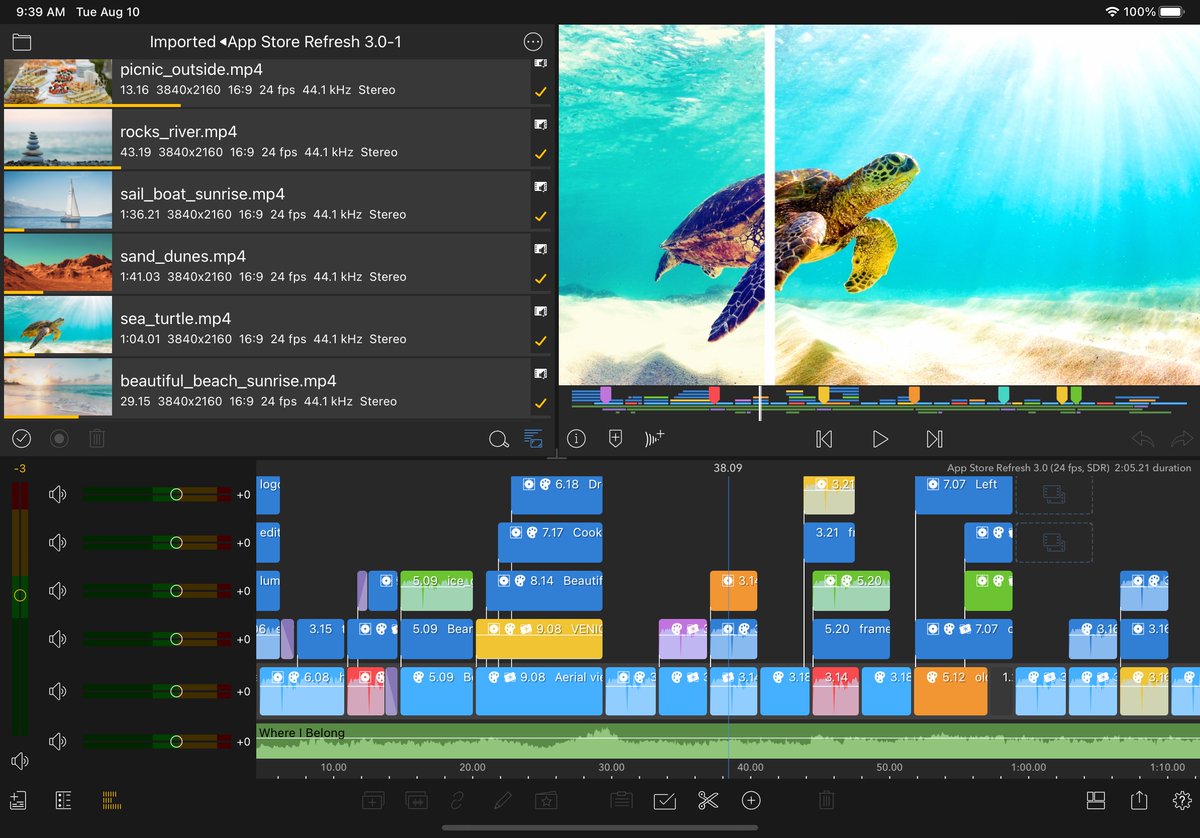The height and width of the screenshot is (838, 1200).
Task: Tap the checkmark on sea_turtle.mp4
Action: point(541,340)
